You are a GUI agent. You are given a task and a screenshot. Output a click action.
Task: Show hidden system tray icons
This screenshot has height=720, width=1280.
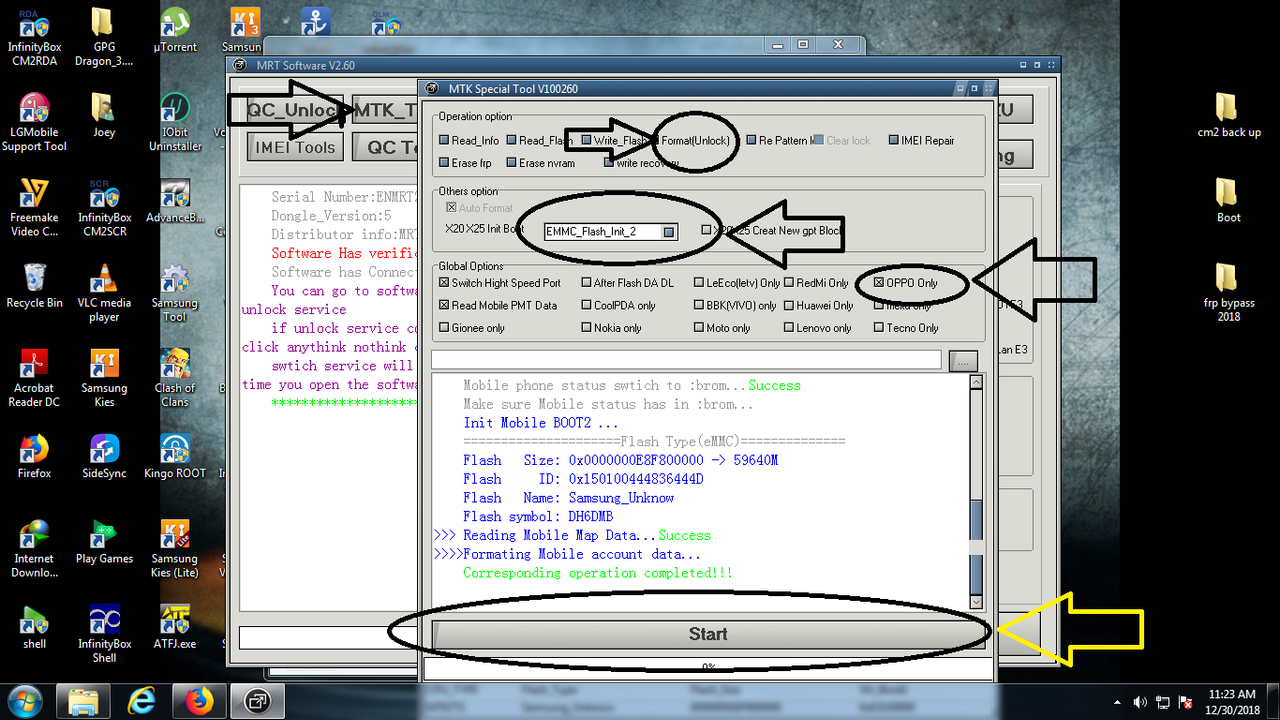click(x=1118, y=701)
